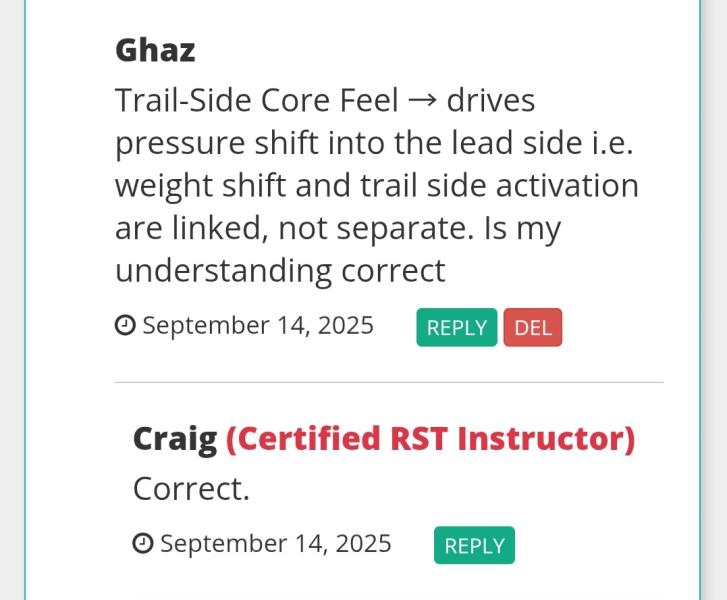Click the phrase "Trail-Side Core Feel"
The height and width of the screenshot is (600, 727).
click(x=257, y=100)
